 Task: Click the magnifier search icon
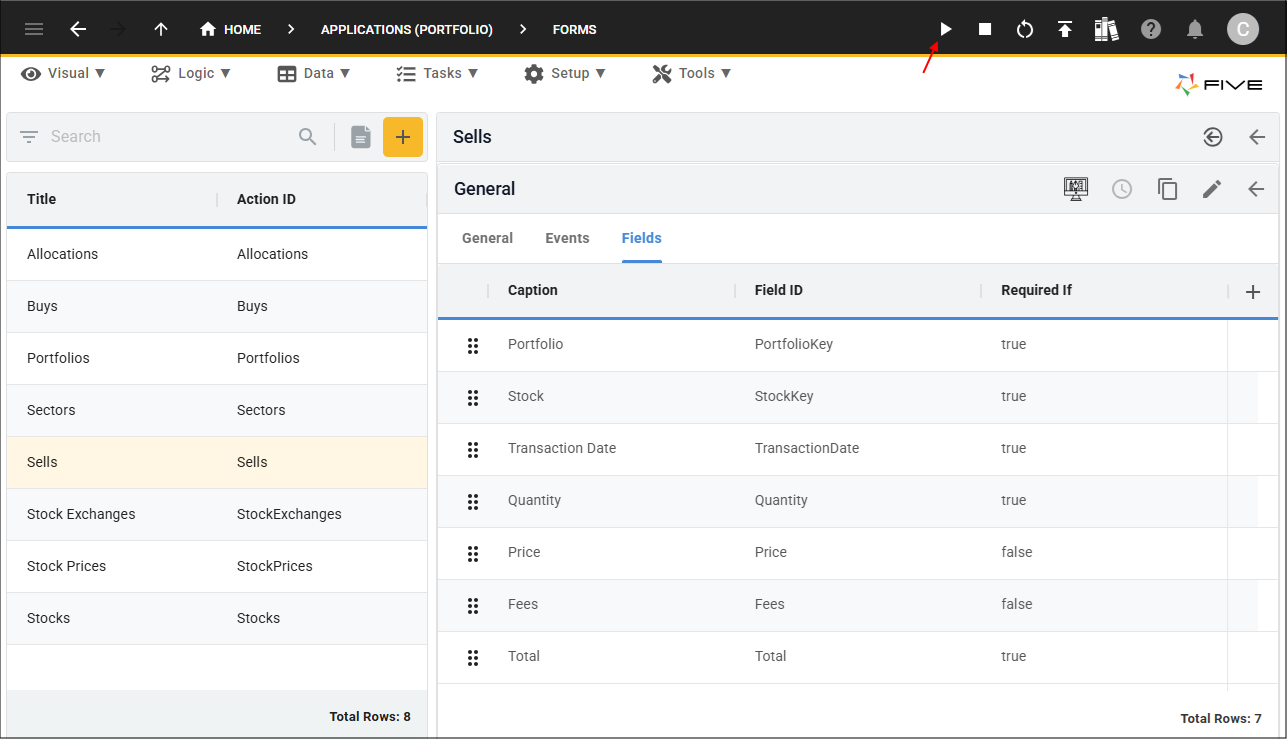point(308,137)
